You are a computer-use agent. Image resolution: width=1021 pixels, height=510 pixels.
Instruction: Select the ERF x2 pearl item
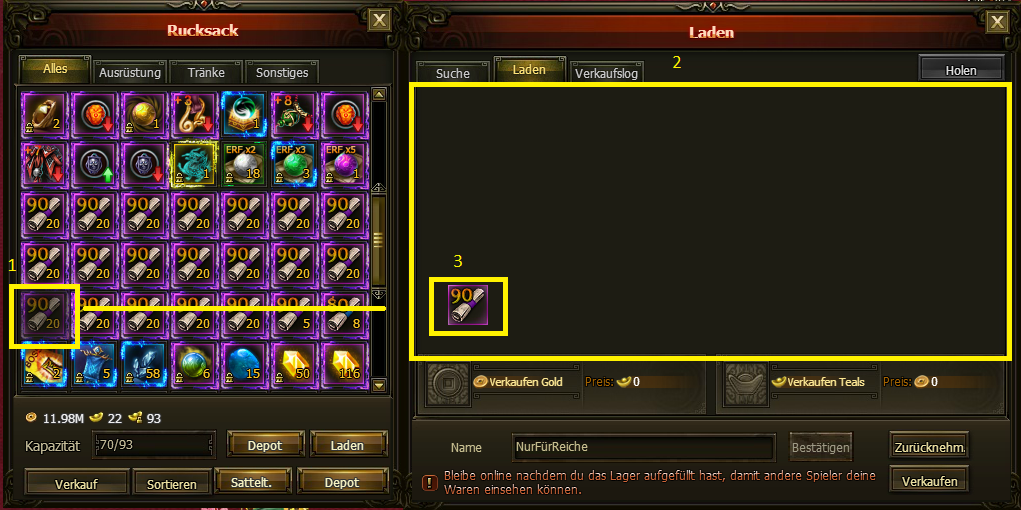pos(244,164)
